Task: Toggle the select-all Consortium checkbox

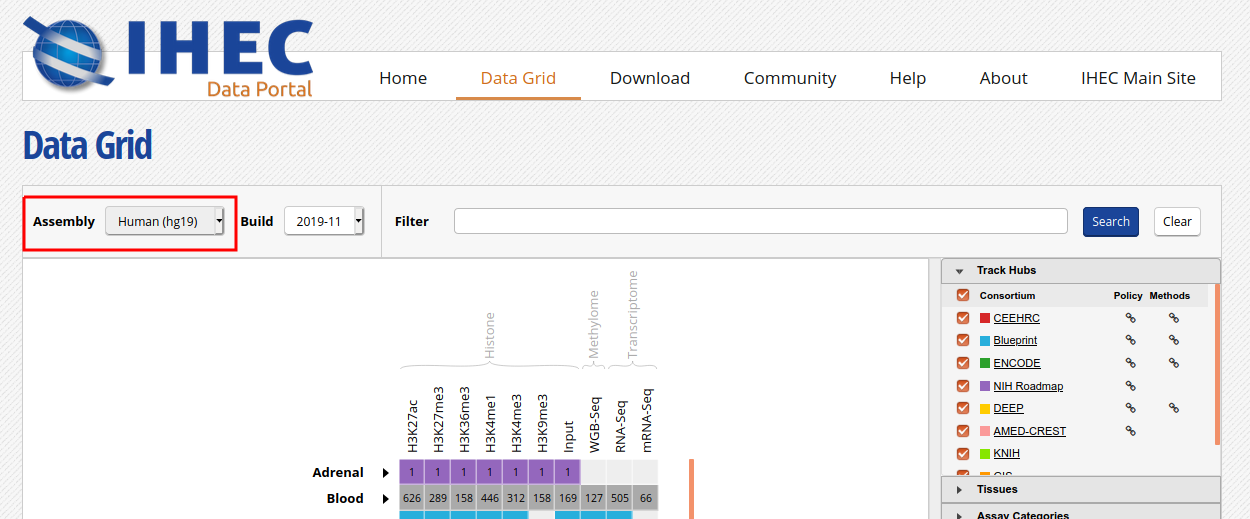Action: coord(963,295)
